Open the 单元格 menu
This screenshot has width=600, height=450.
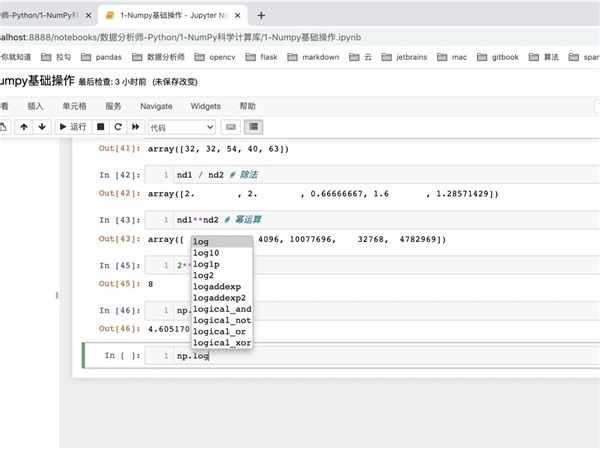[74, 106]
